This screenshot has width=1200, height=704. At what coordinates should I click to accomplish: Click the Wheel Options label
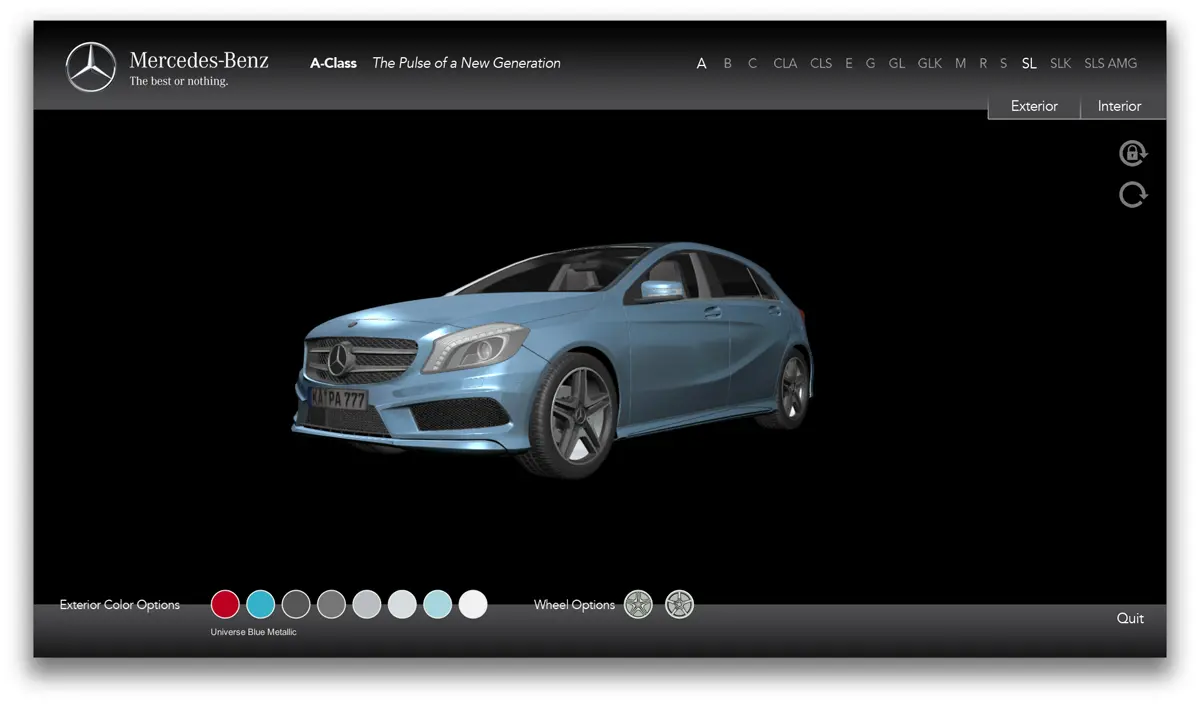pos(574,605)
